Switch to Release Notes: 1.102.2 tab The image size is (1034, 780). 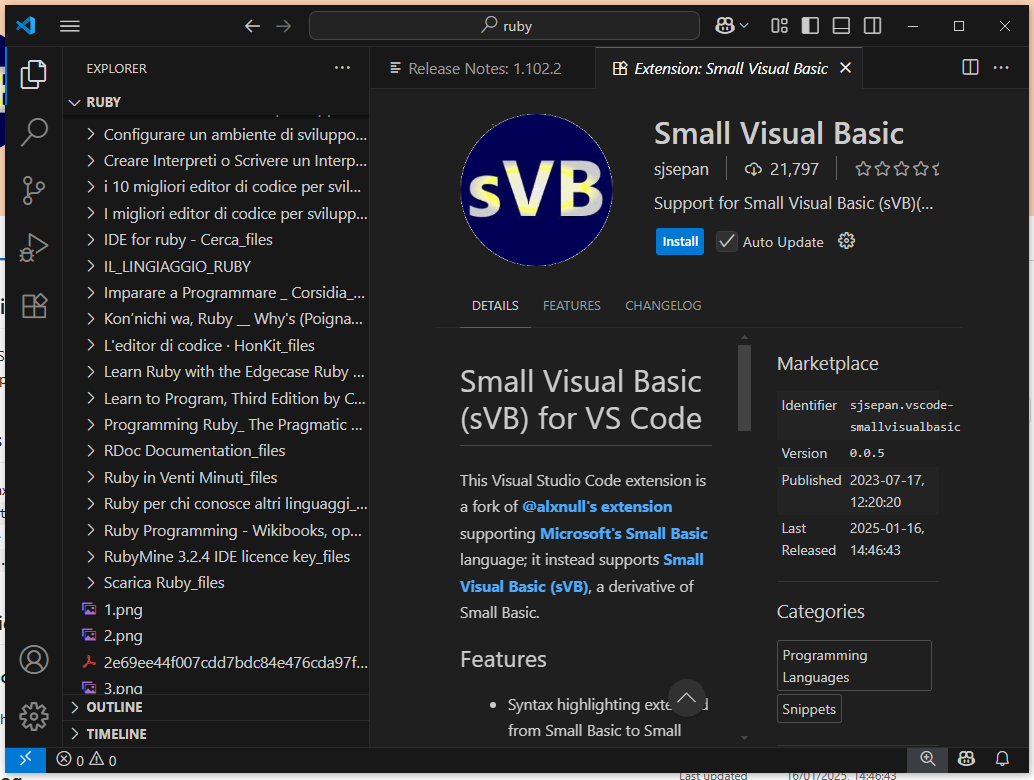pyautogui.click(x=483, y=68)
